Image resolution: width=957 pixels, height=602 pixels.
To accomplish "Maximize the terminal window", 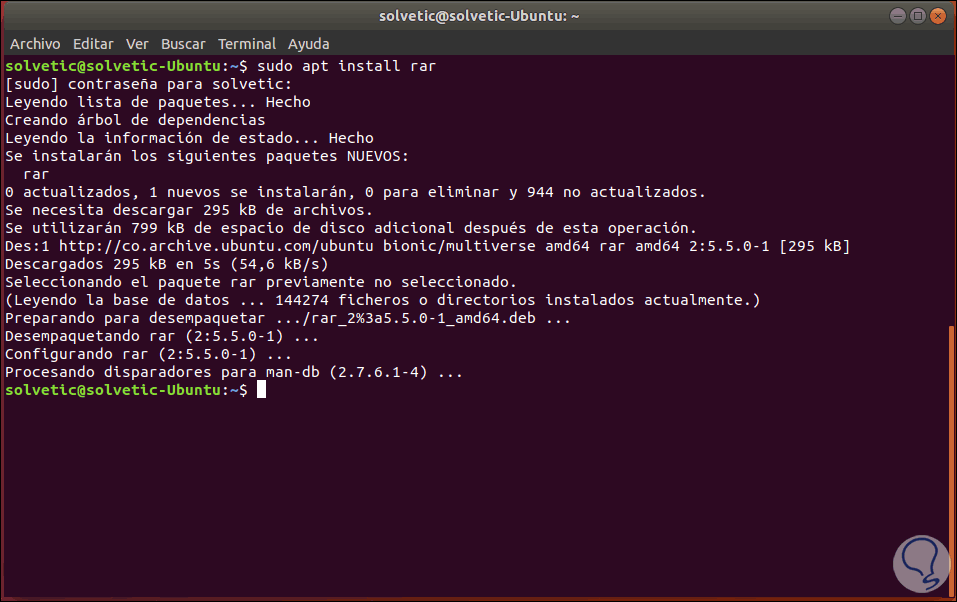I will coord(917,16).
